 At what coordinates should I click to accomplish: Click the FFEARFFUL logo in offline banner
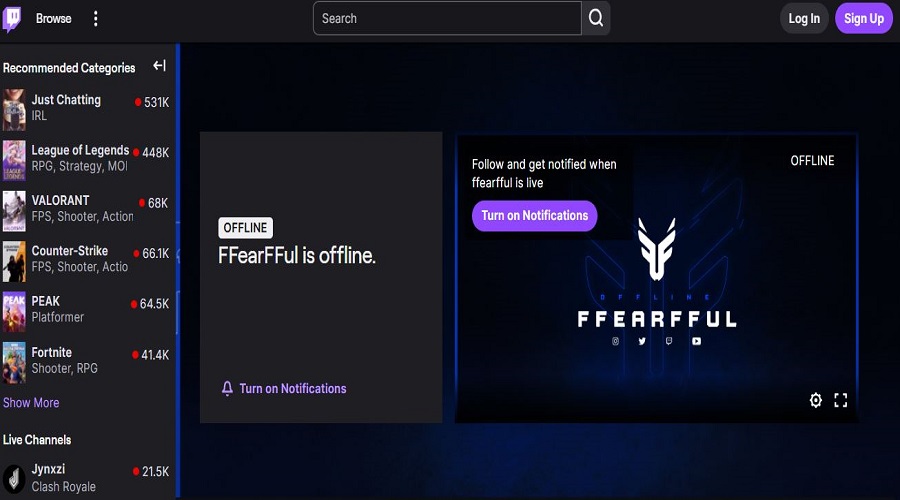pyautogui.click(x=657, y=319)
